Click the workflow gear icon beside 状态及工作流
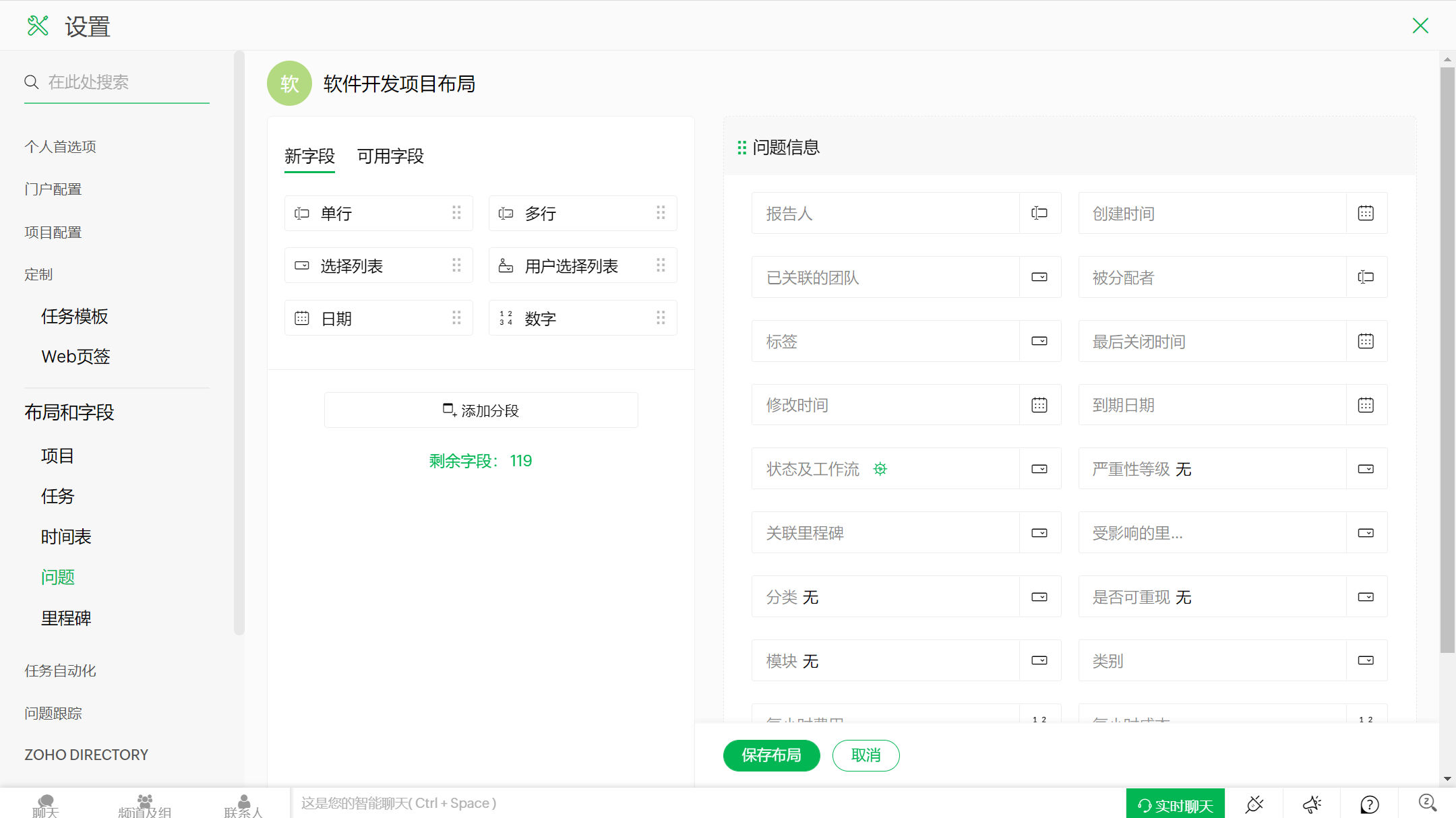Screen dimensions: 1456x818 coord(880,469)
